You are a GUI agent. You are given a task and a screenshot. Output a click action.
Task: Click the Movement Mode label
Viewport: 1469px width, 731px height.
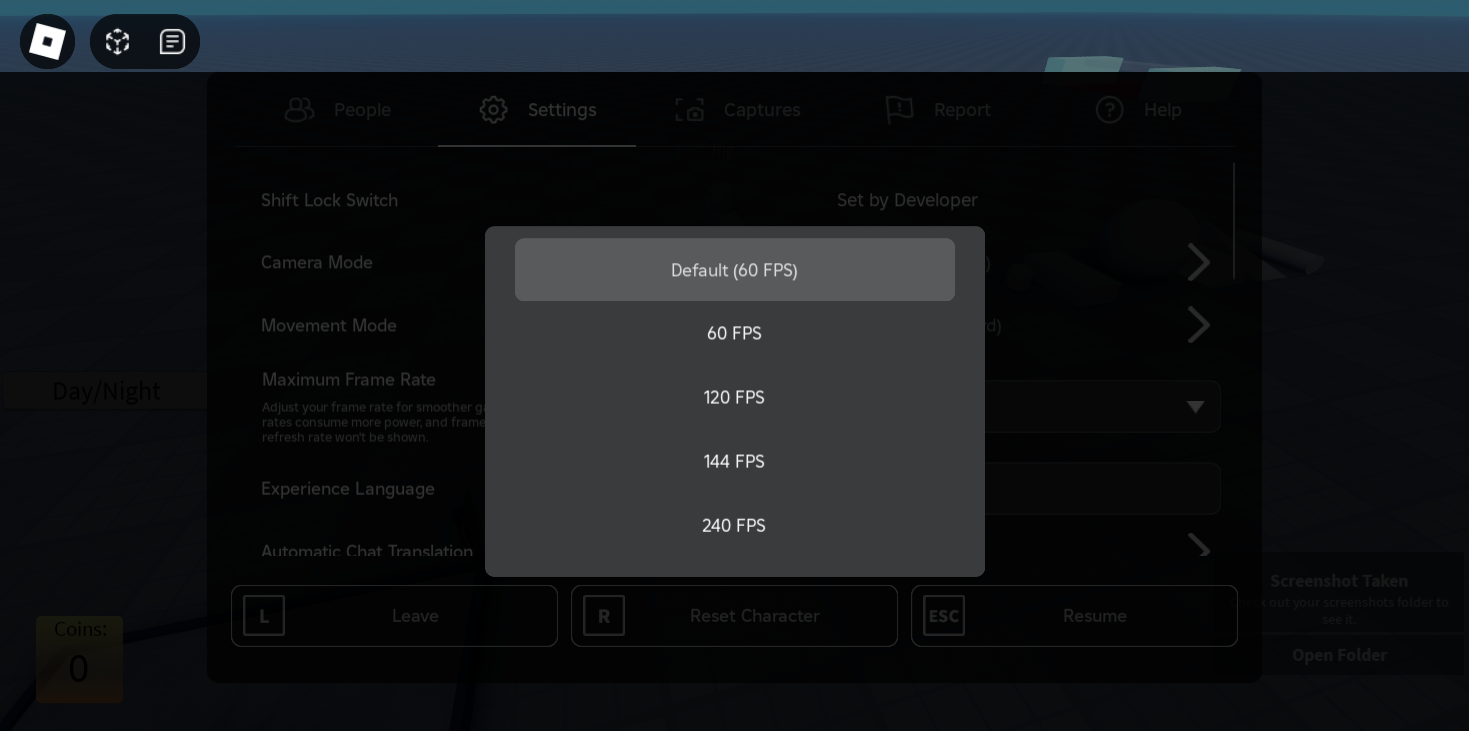click(x=329, y=326)
